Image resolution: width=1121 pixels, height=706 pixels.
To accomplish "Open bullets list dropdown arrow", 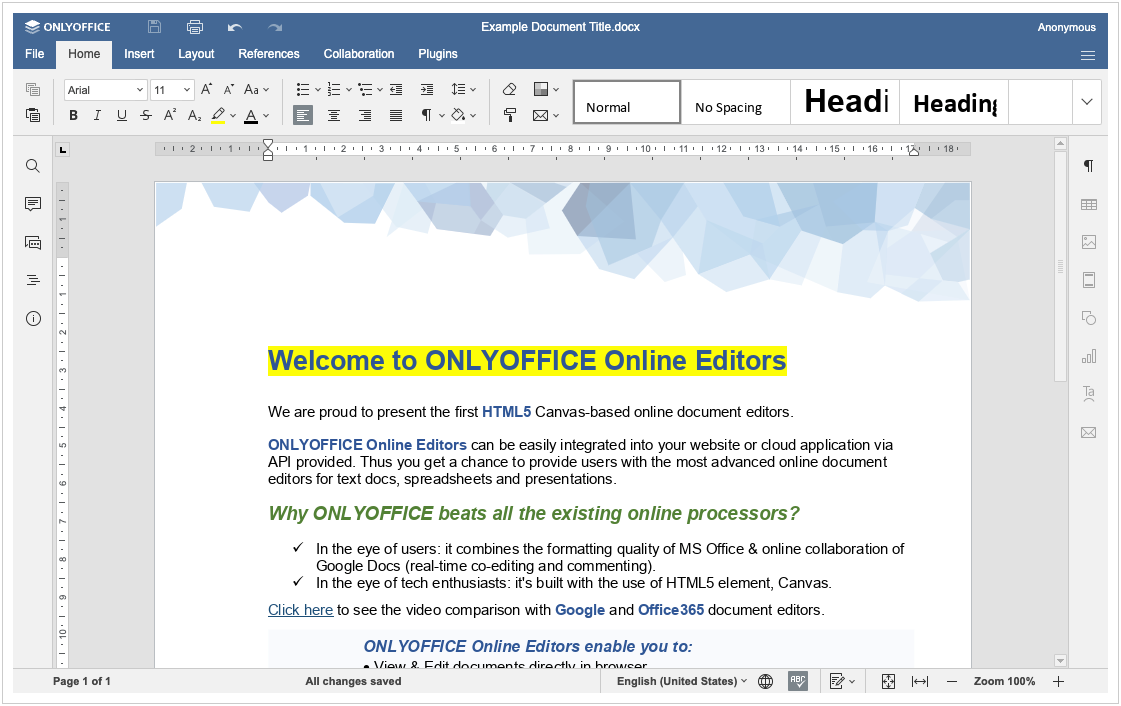I will point(317,90).
